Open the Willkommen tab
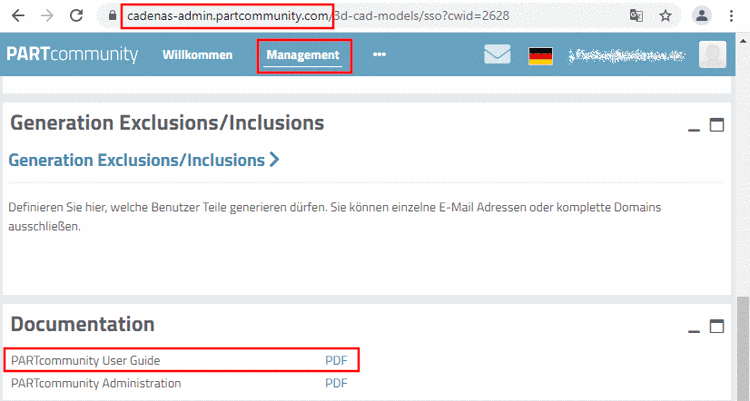The width and height of the screenshot is (750, 401). pos(198,55)
